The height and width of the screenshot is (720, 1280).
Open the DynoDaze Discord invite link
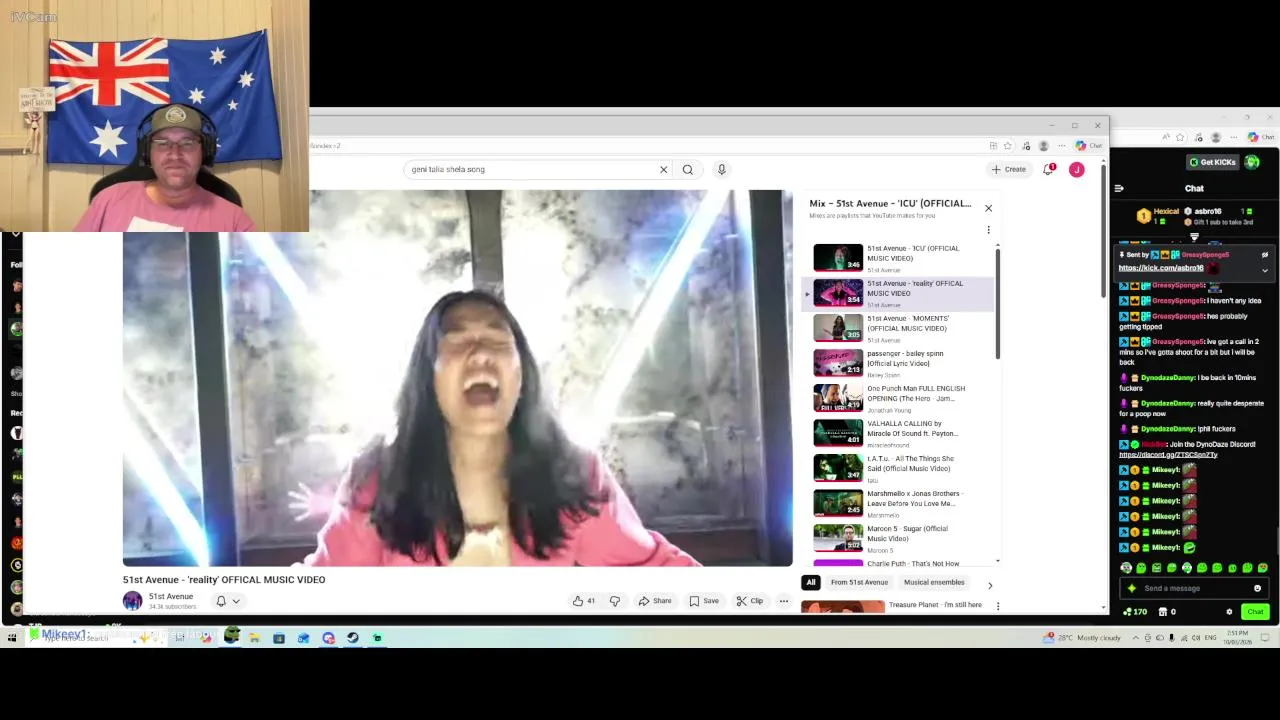[x=1168, y=455]
